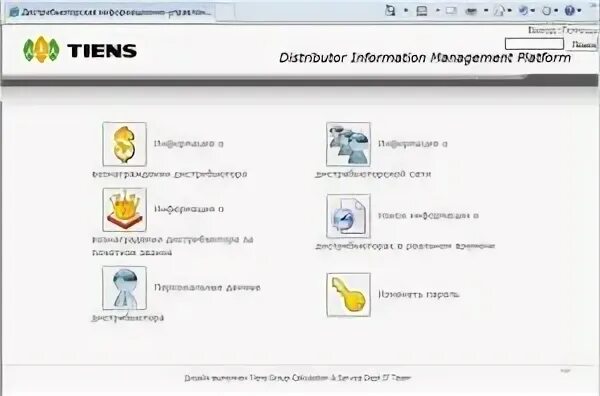Open 'Персональные данные' distributor link text
This screenshot has height=396, width=600.
207,287
